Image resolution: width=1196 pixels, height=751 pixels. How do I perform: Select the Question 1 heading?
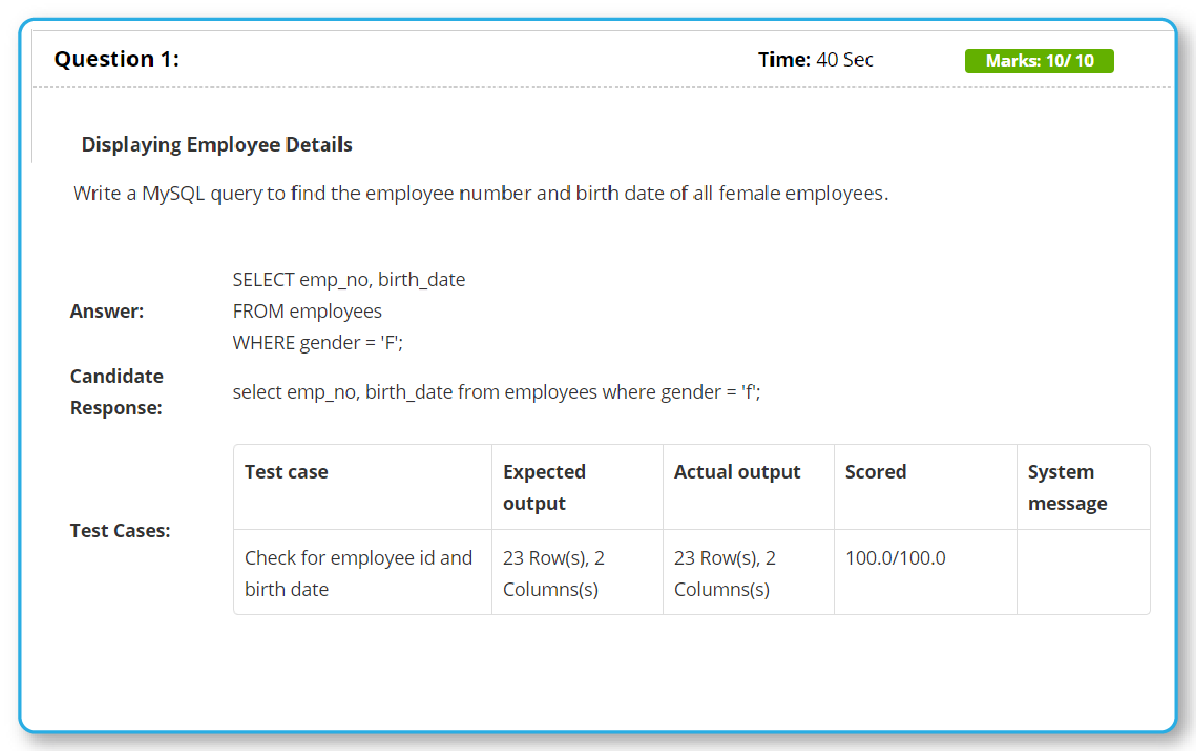tap(116, 59)
